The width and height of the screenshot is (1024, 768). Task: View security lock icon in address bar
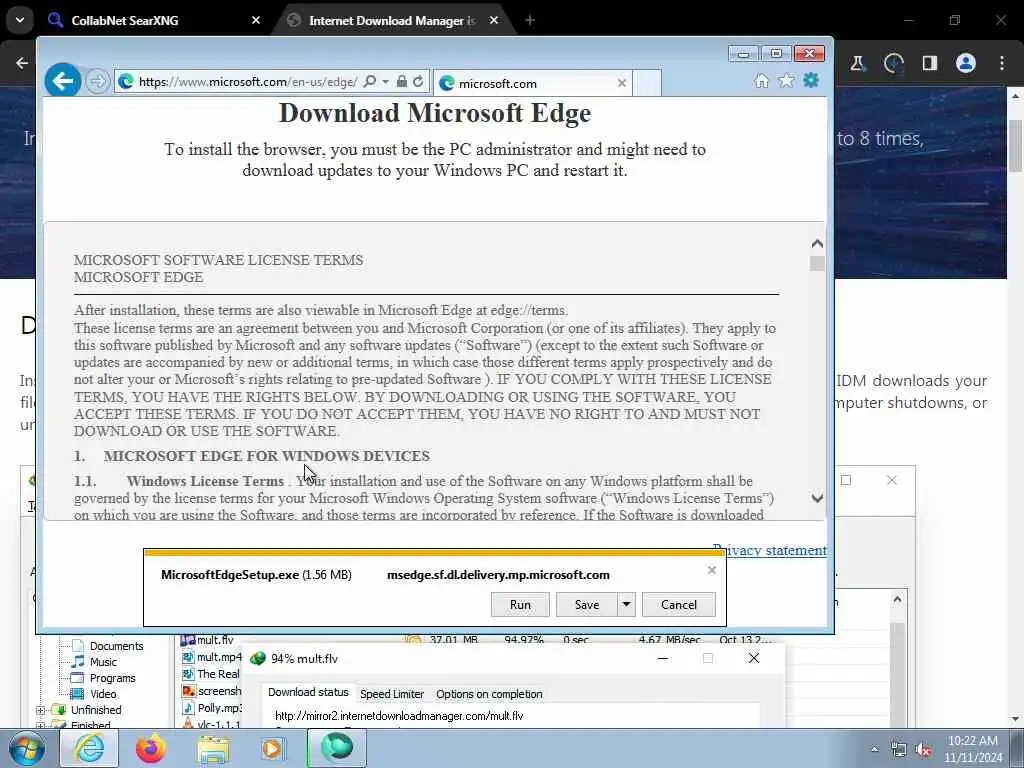[402, 82]
